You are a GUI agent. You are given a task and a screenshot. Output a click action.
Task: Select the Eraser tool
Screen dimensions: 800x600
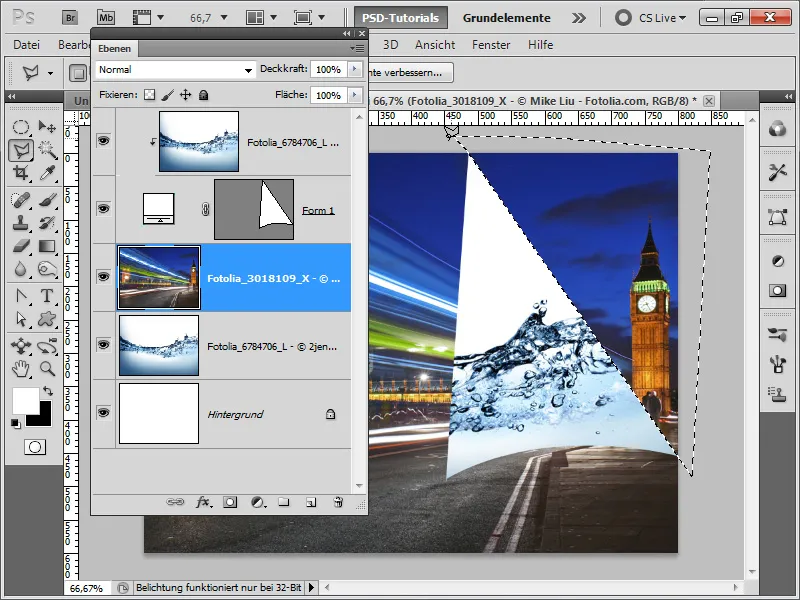(x=20, y=246)
